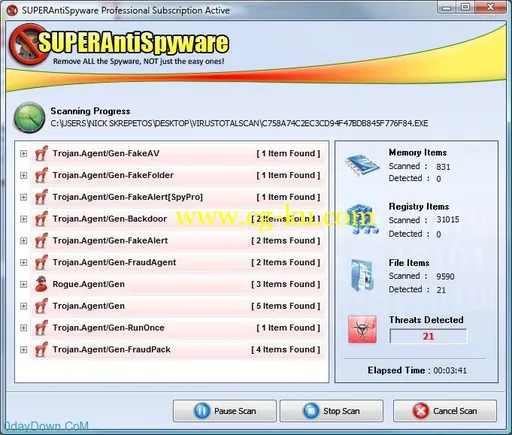
Task: Expand the Trojan.Agent/Gen-FakeFolder entry
Action: tap(23, 175)
